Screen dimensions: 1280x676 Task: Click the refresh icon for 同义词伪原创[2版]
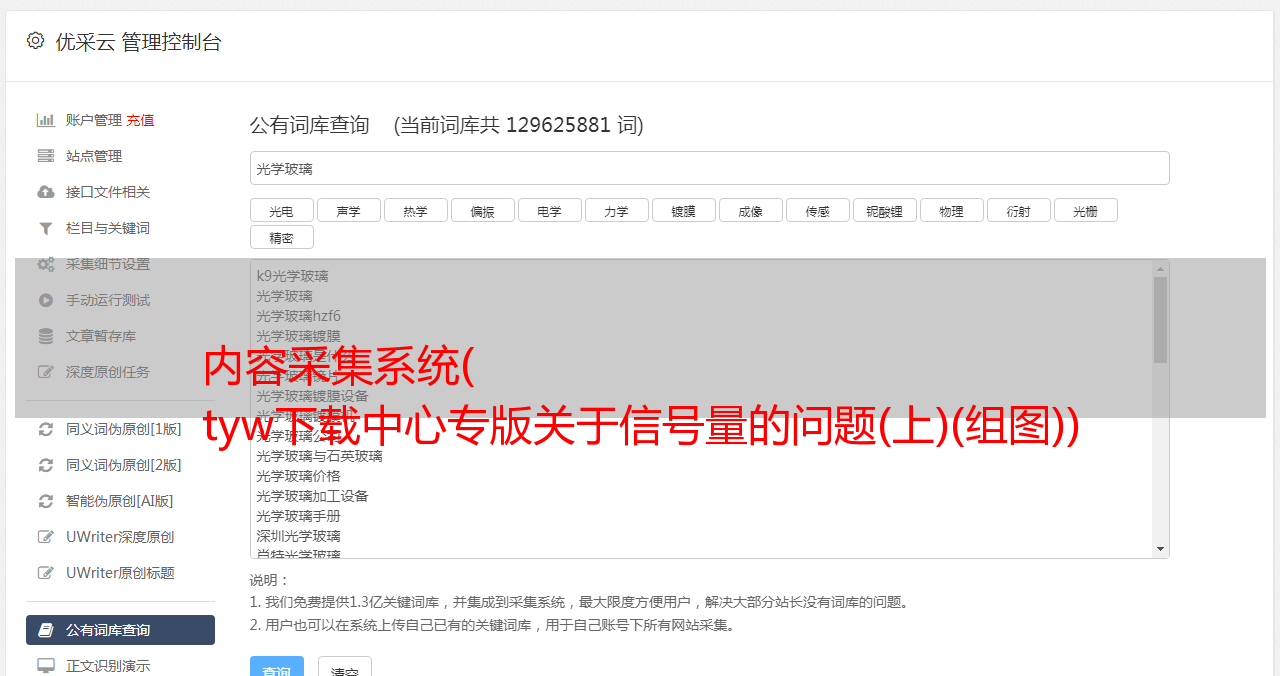tap(46, 465)
